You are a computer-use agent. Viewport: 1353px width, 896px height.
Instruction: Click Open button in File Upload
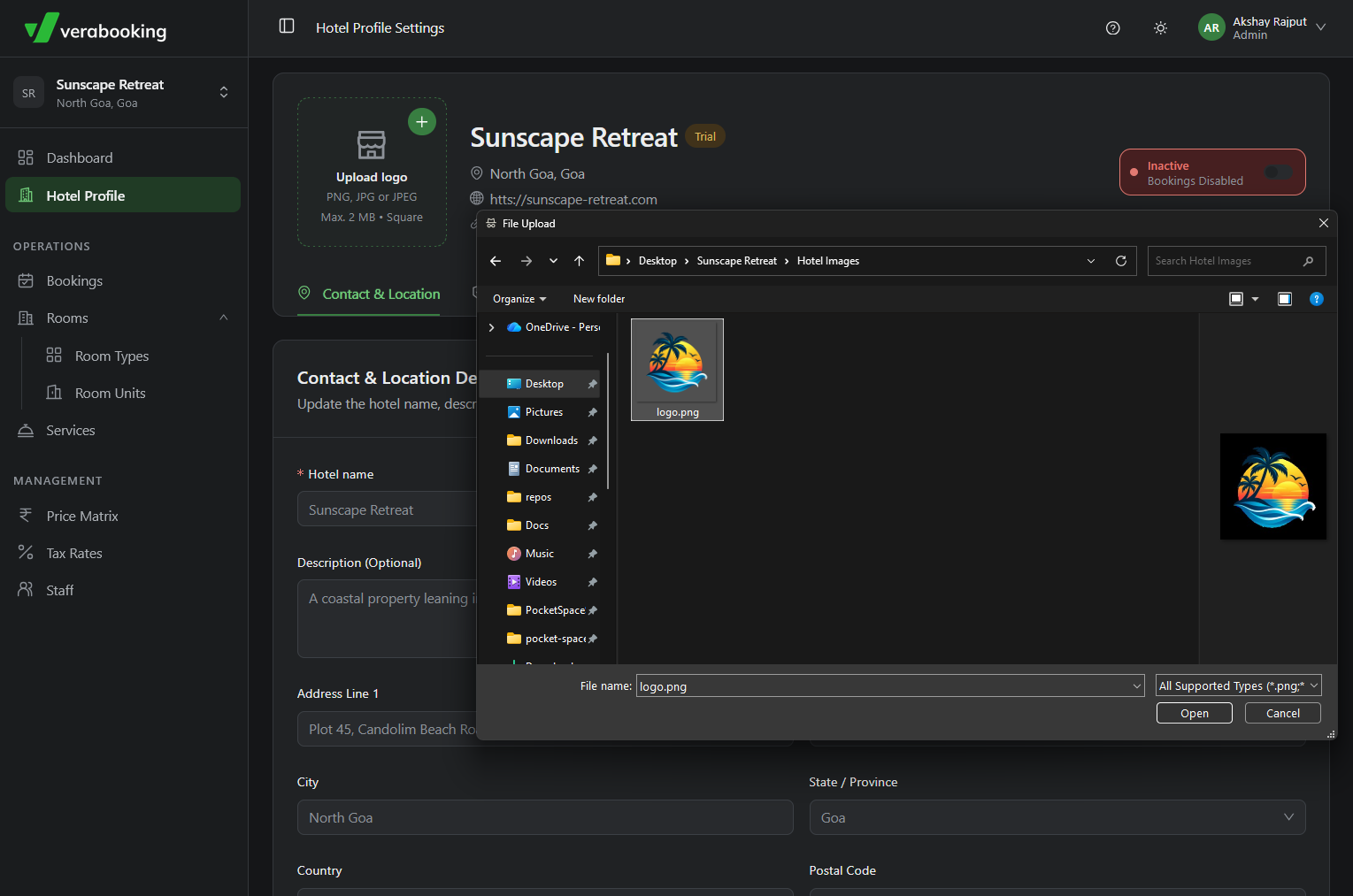[1195, 713]
